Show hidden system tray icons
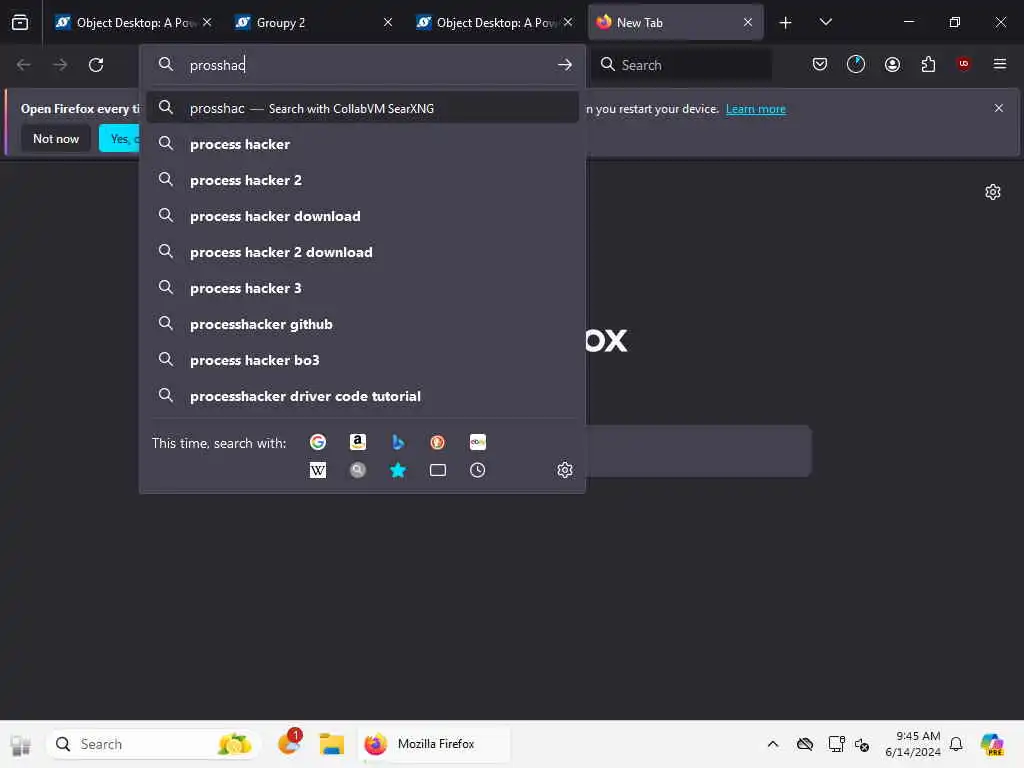Viewport: 1024px width, 768px height. coord(773,744)
